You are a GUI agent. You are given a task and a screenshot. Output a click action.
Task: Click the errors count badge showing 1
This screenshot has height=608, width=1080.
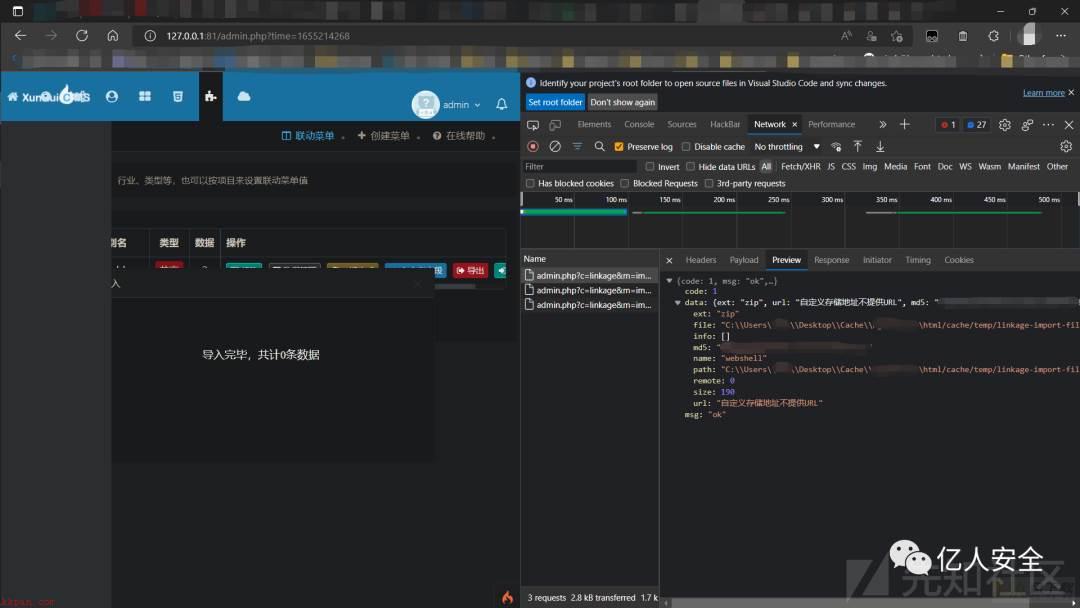pos(948,125)
